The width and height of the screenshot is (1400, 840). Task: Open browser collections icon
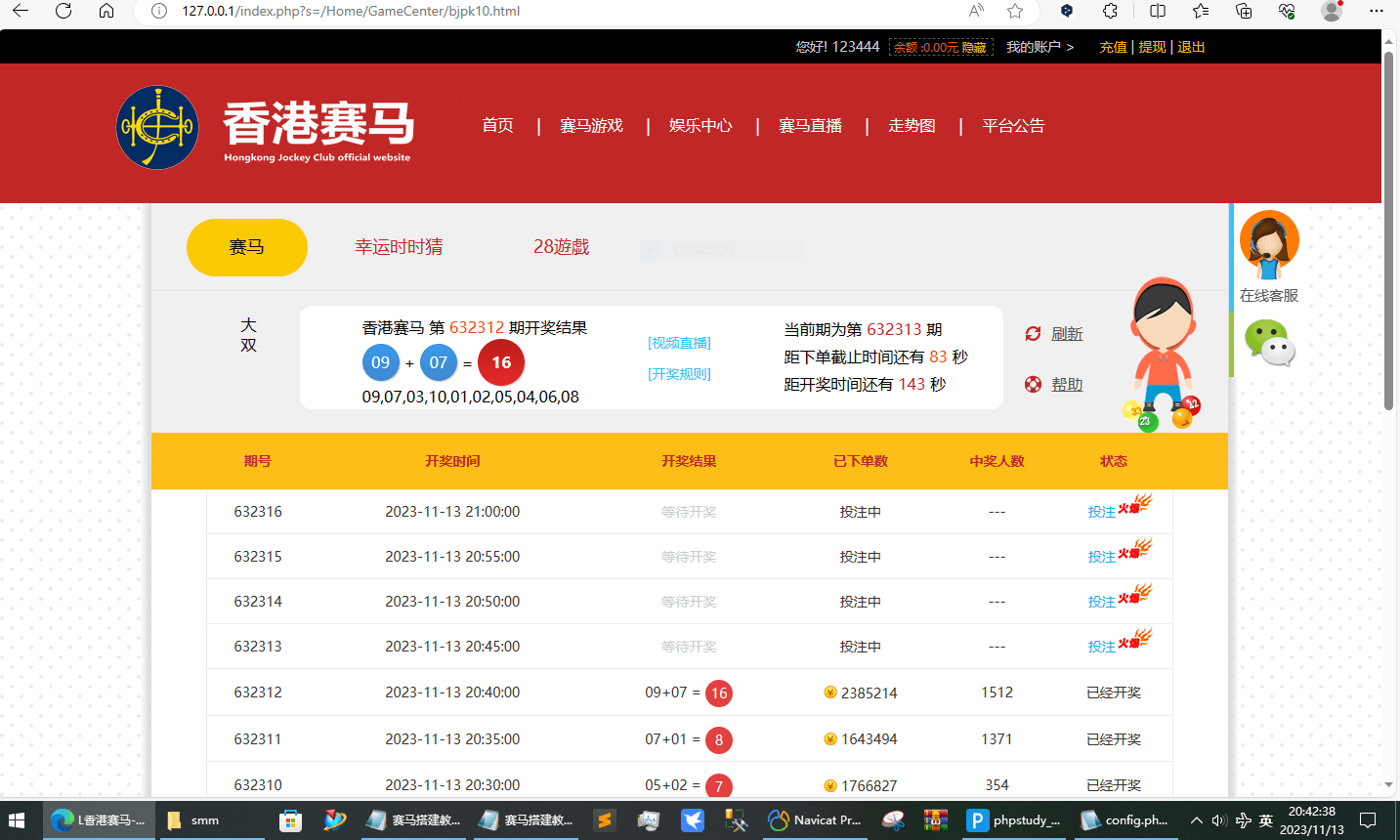pyautogui.click(x=1244, y=11)
